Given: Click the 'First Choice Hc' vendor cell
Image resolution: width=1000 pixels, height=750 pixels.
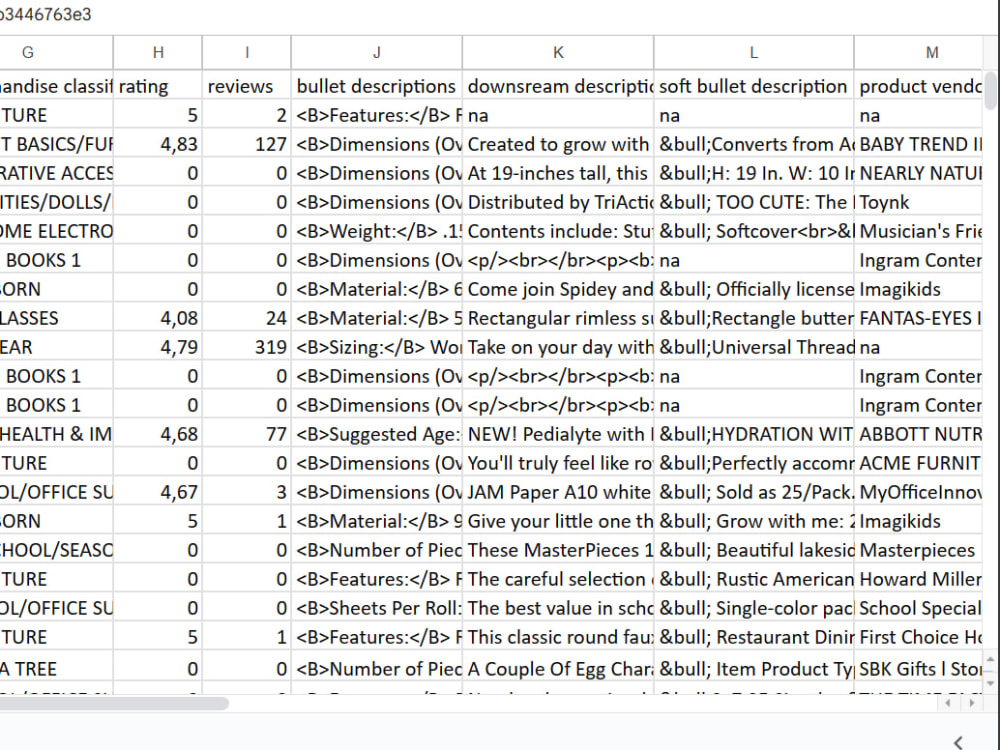Looking at the screenshot, I should pyautogui.click(x=918, y=637).
